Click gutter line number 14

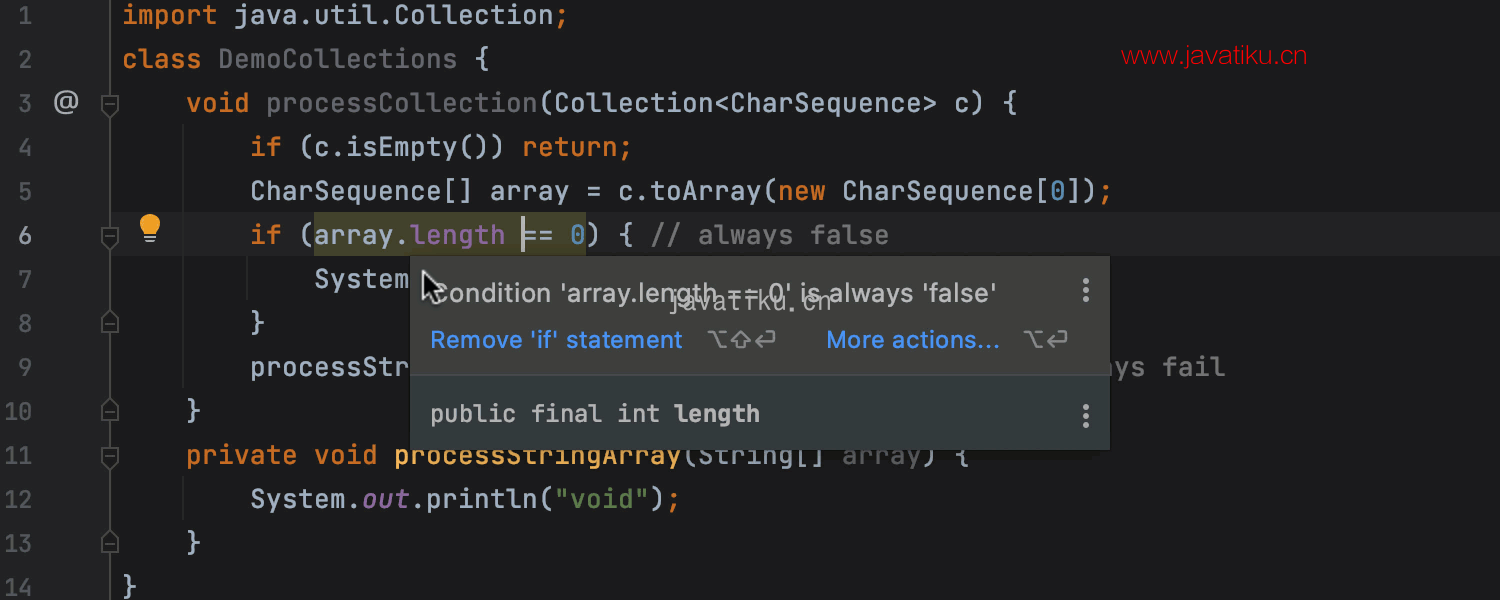(17, 587)
